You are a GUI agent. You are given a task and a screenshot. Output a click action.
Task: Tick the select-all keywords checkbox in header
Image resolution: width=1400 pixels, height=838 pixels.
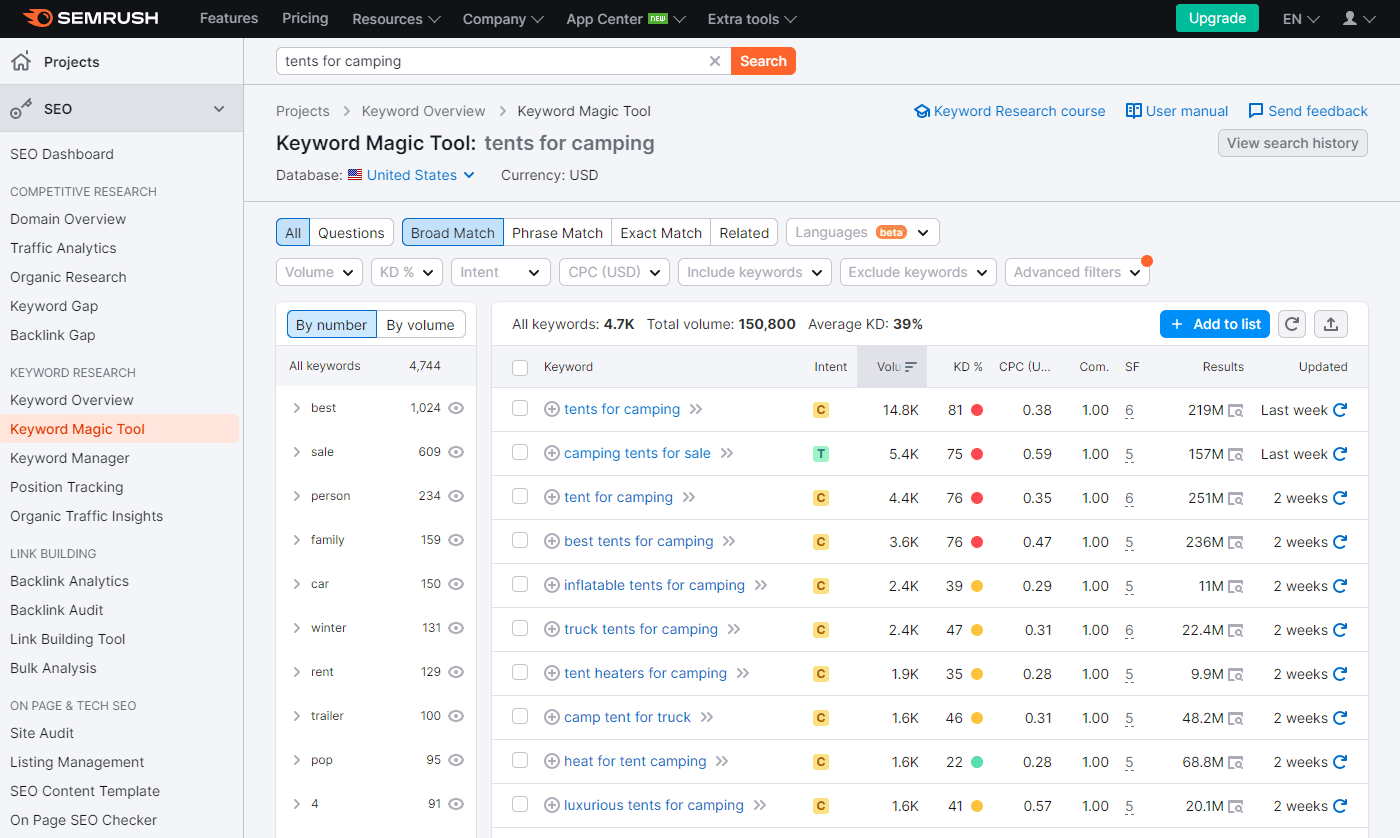pos(520,367)
